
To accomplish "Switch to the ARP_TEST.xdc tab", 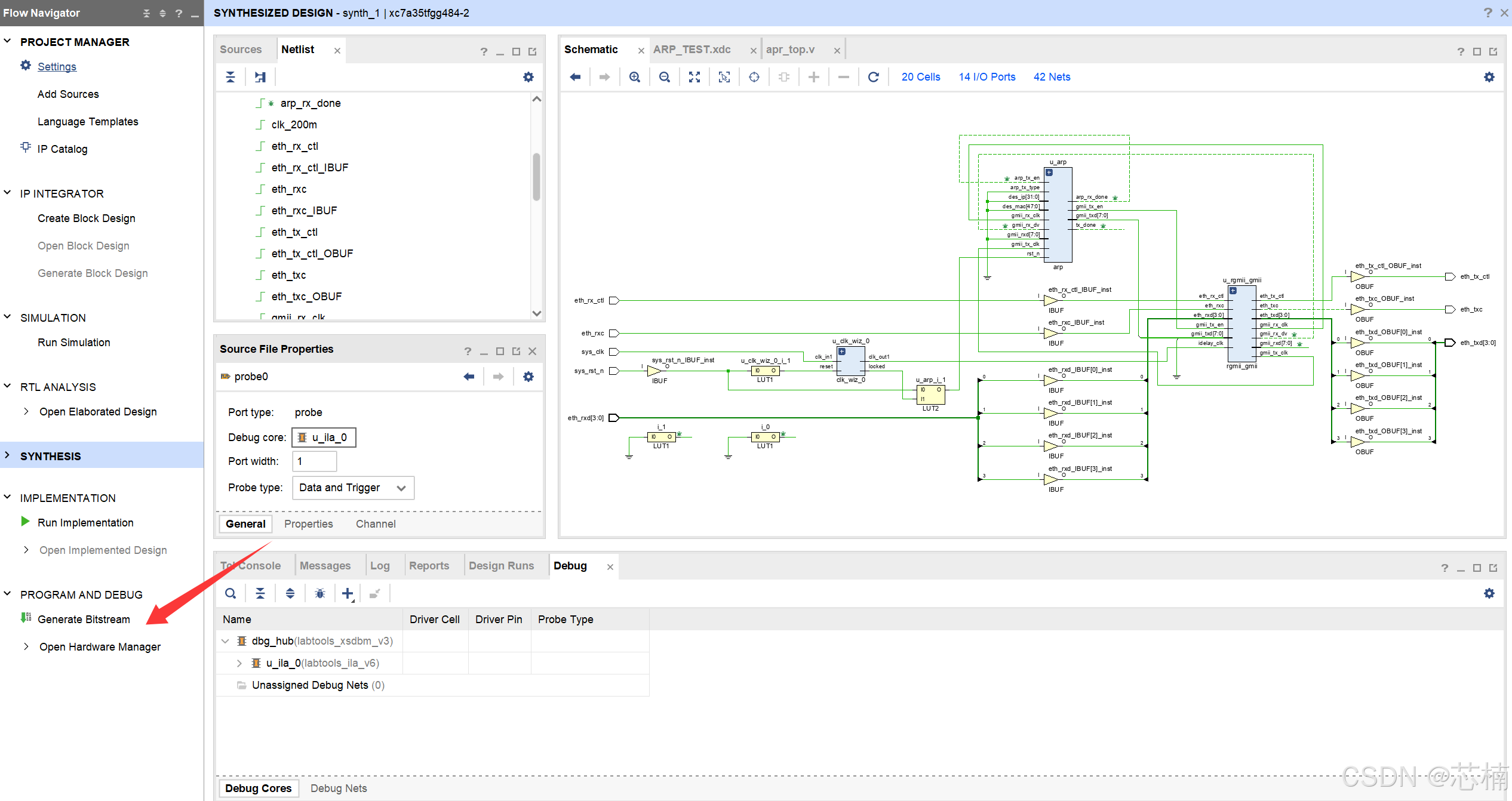I will (692, 49).
